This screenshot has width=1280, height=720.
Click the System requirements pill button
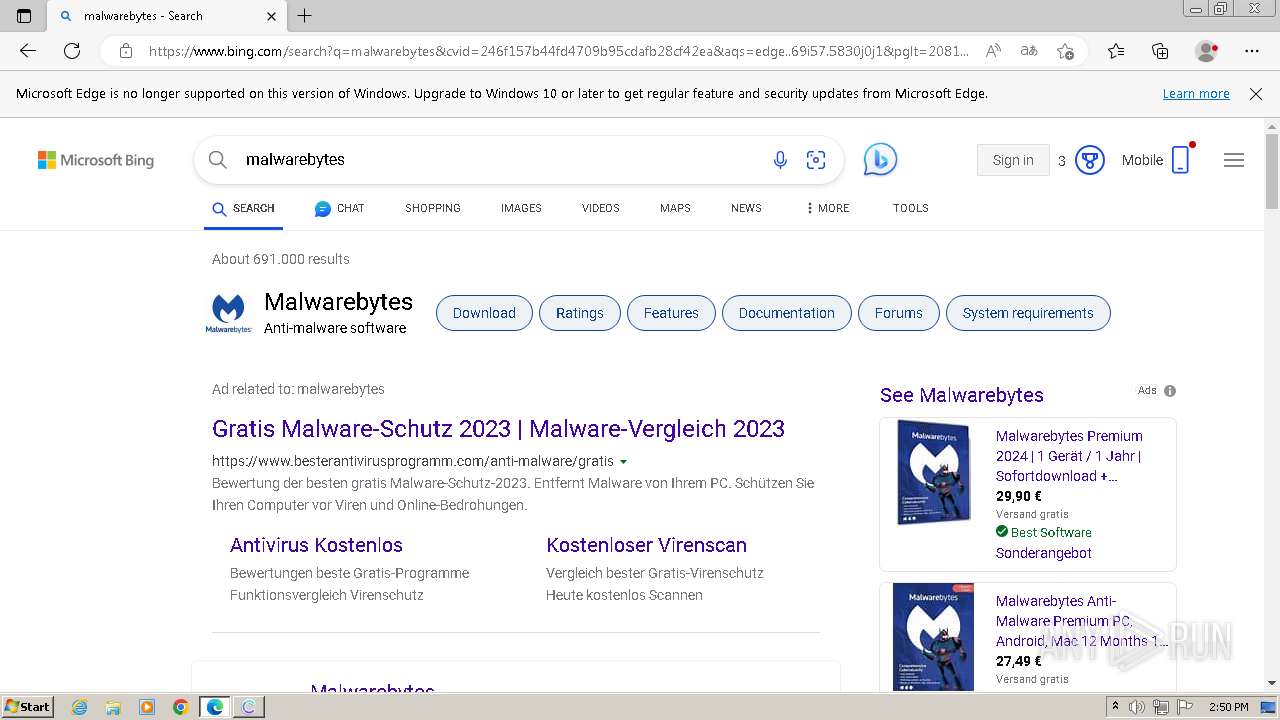tap(1028, 313)
